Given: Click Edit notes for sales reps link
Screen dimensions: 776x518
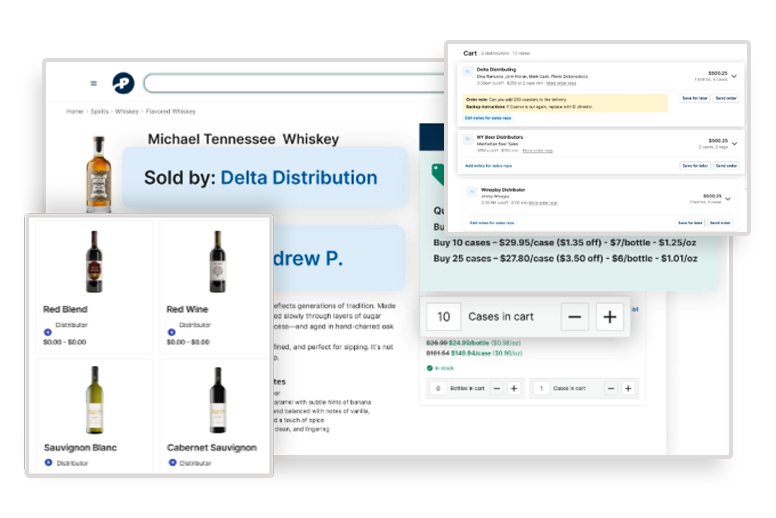Looking at the screenshot, I should pos(488,118).
